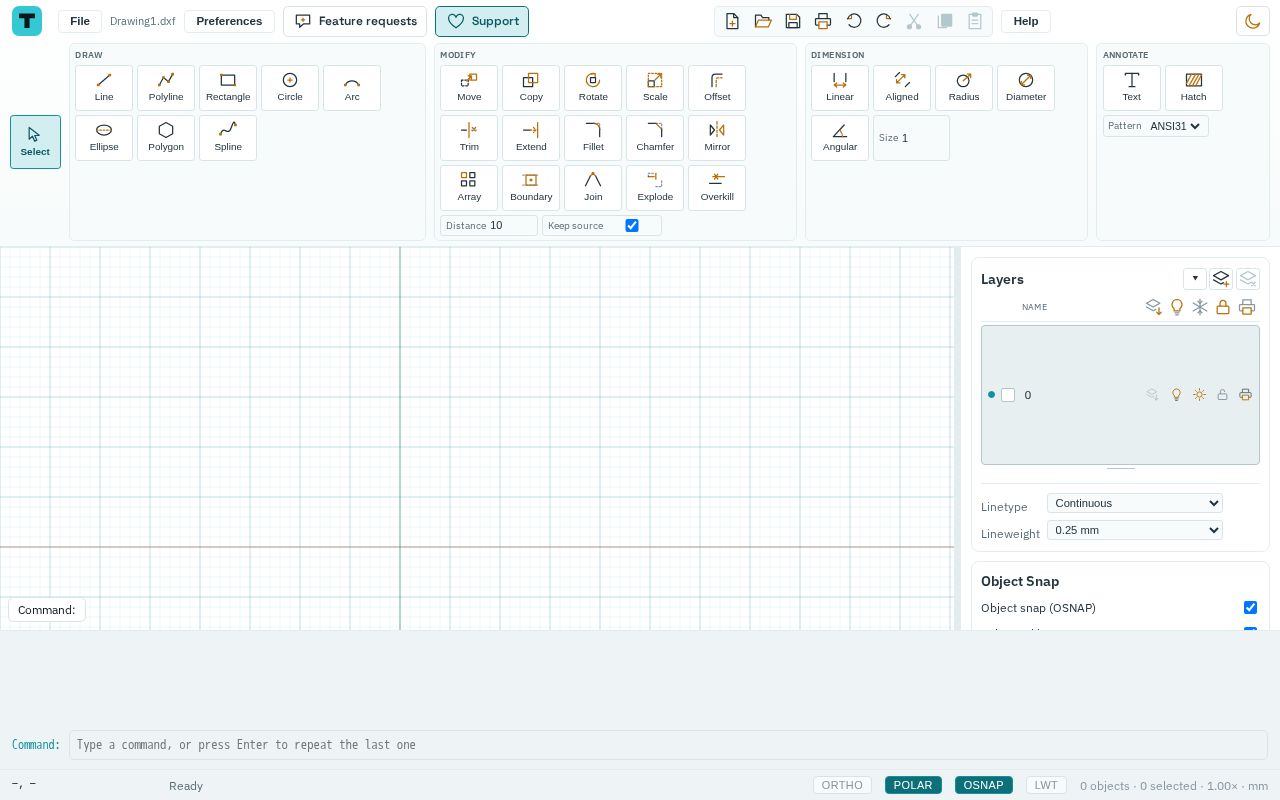
Task: Toggle layer 0 print icon
Action: tap(1245, 395)
